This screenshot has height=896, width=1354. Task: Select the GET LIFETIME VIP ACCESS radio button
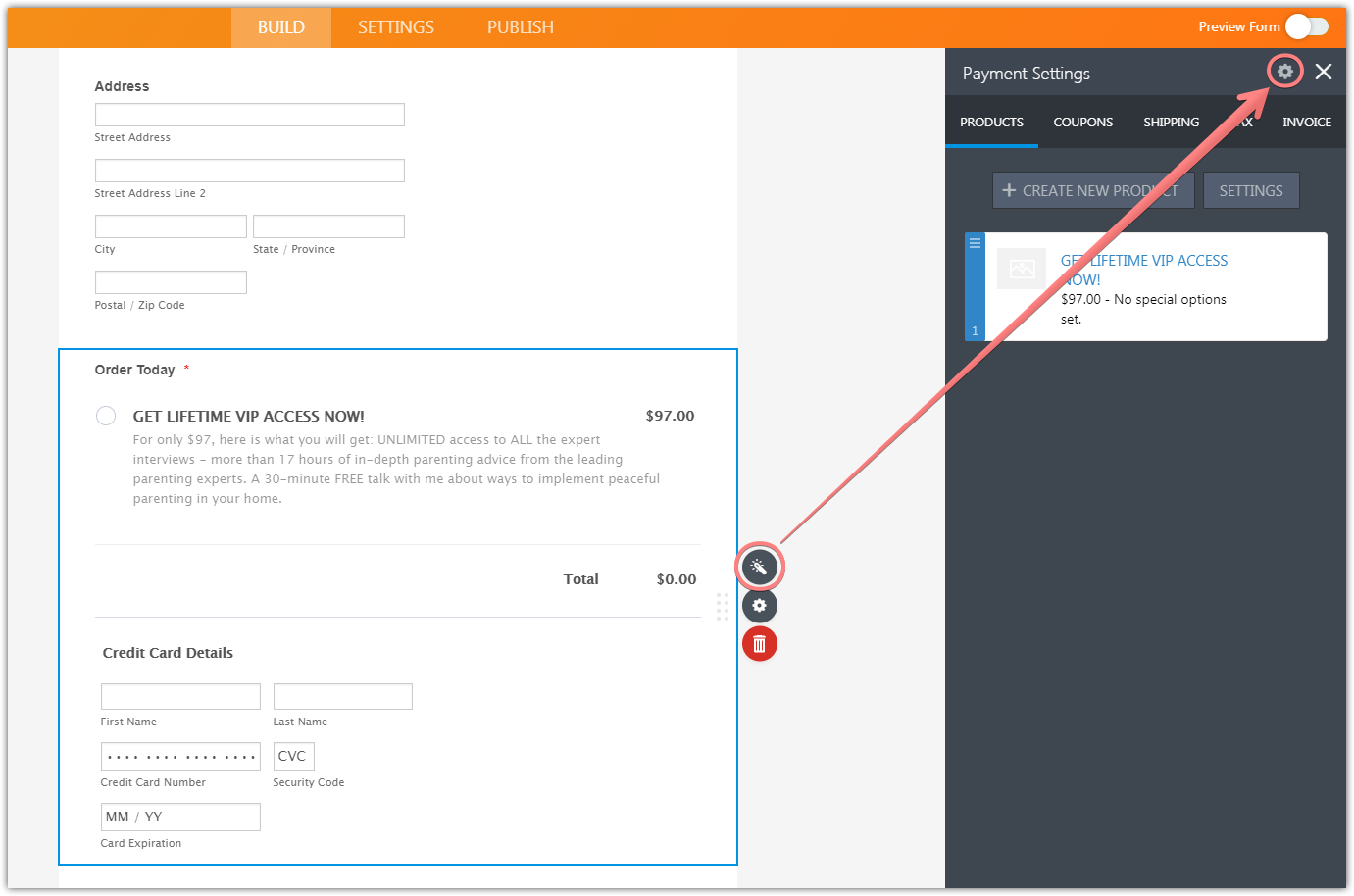point(106,416)
